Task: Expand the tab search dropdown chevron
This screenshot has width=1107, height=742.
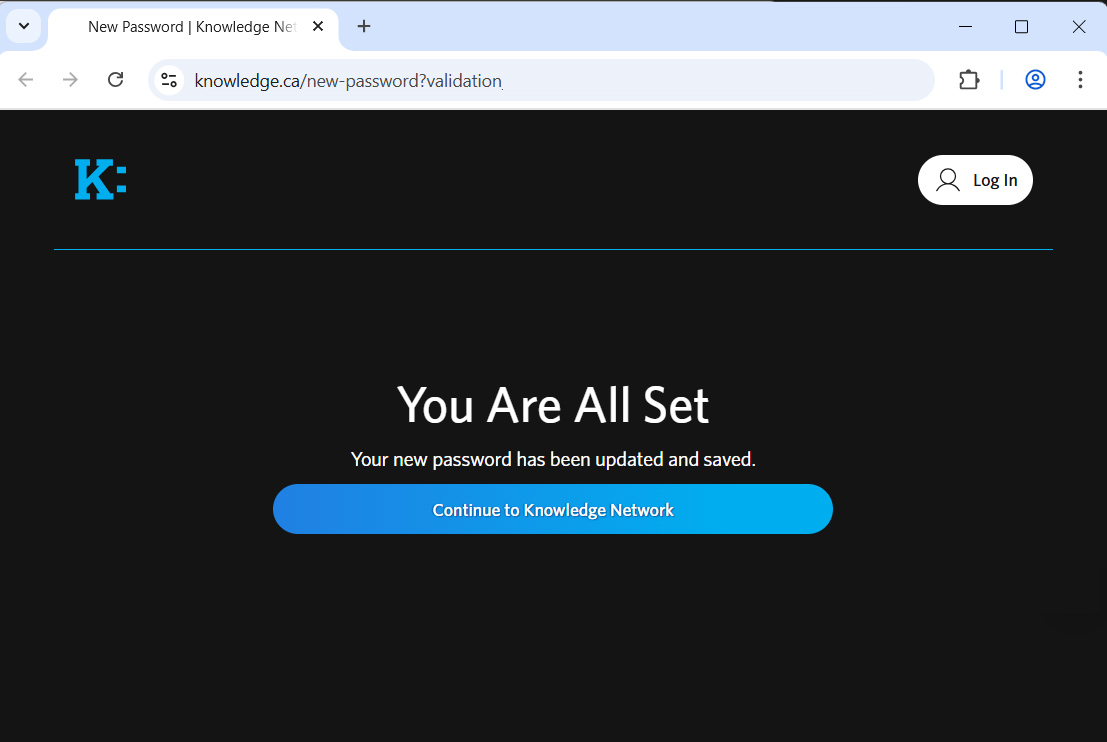Action: [x=24, y=26]
